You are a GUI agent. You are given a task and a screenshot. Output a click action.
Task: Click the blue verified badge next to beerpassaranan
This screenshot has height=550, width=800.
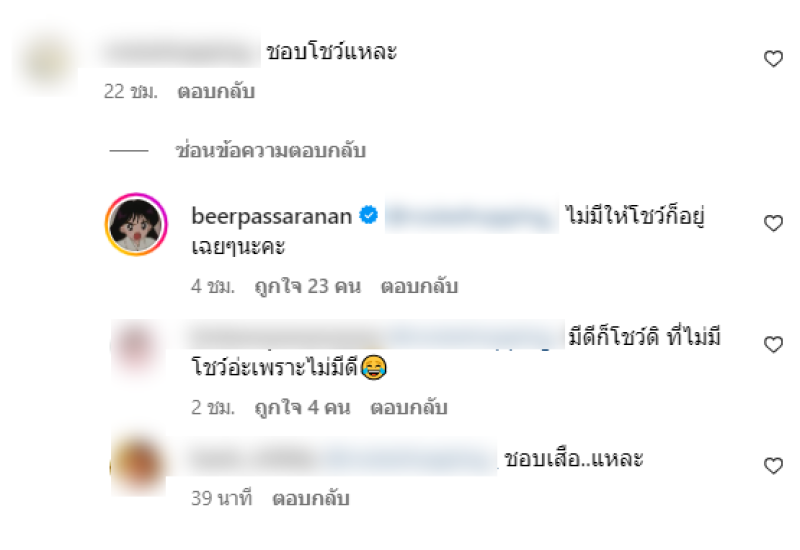click(368, 215)
